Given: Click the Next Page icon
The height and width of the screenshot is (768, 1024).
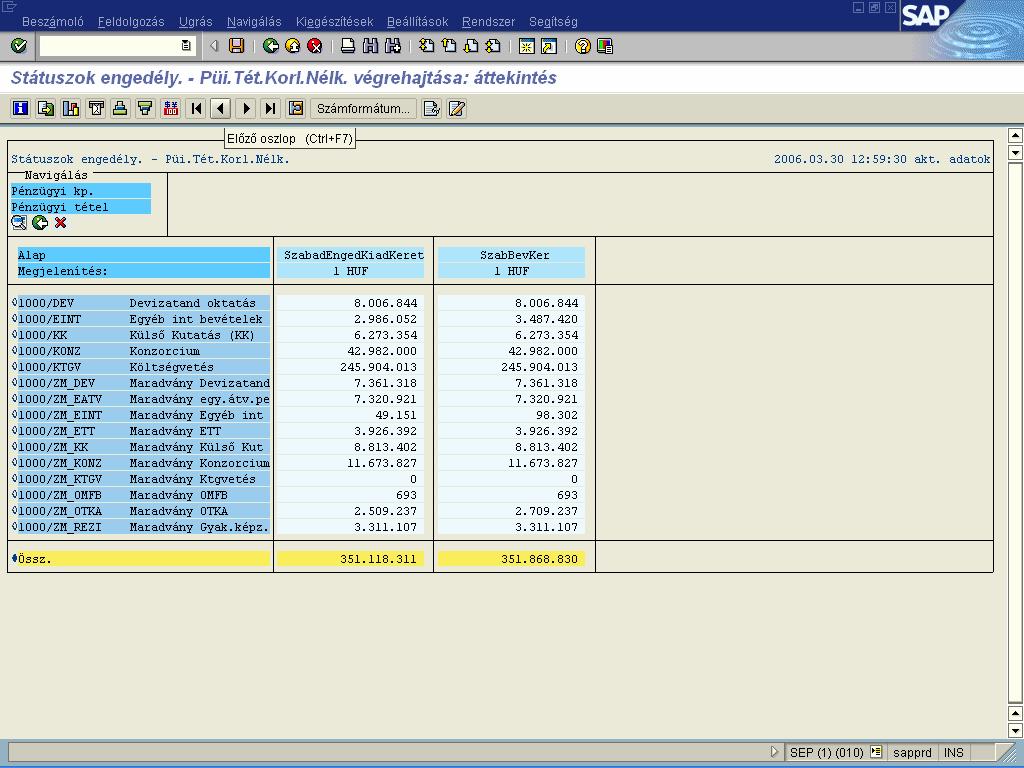Looking at the screenshot, I should pos(471,46).
